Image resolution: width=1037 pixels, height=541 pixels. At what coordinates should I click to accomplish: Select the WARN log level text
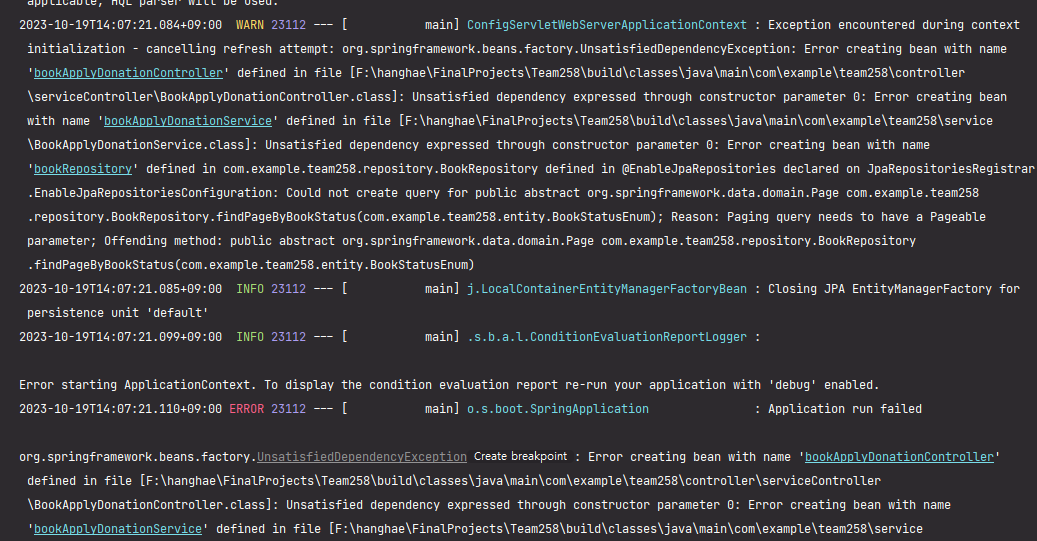[250, 25]
